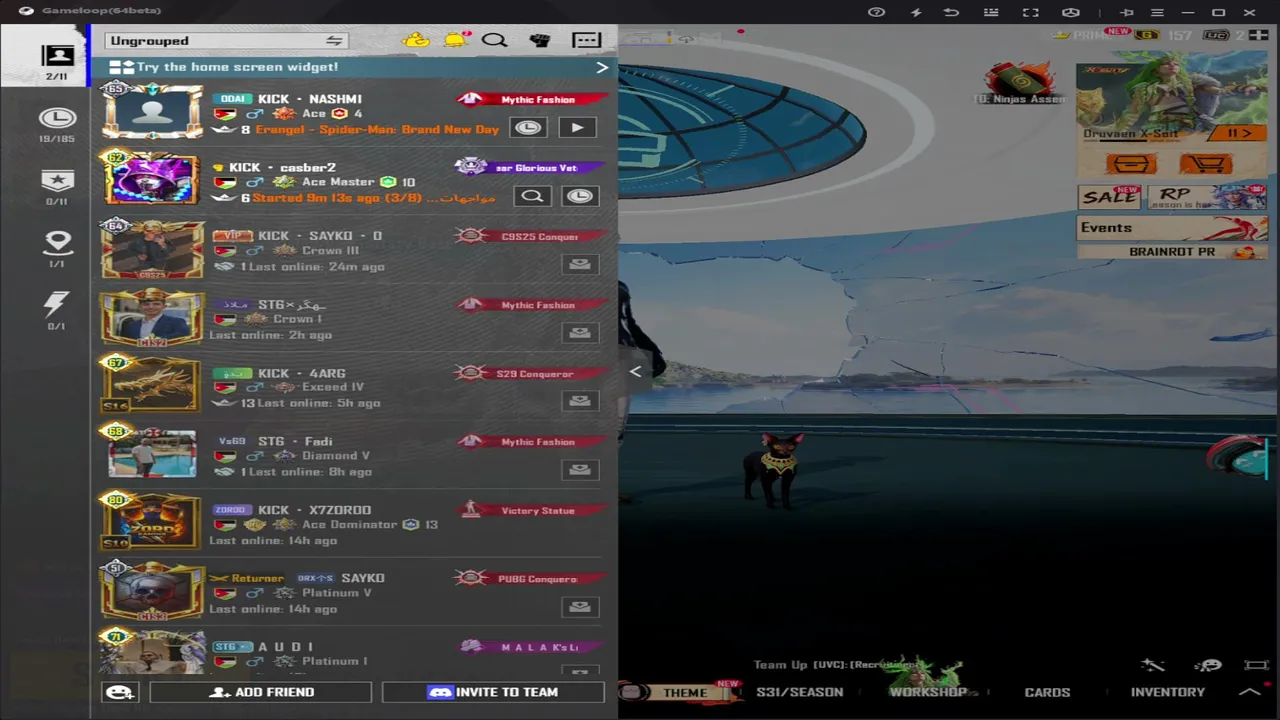View casber2's purple avatar
Viewport: 1280px width, 720px height.
(152, 179)
